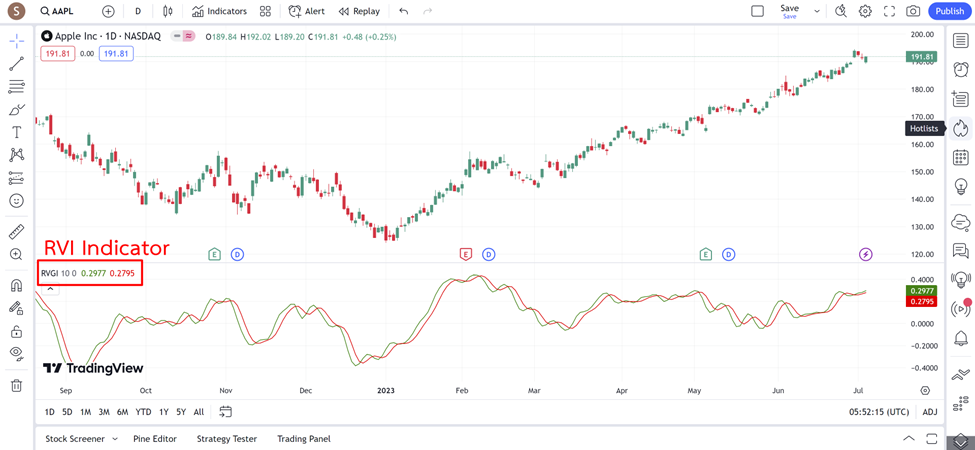Redo the last action
This screenshot has height=450, width=975.
pos(427,11)
